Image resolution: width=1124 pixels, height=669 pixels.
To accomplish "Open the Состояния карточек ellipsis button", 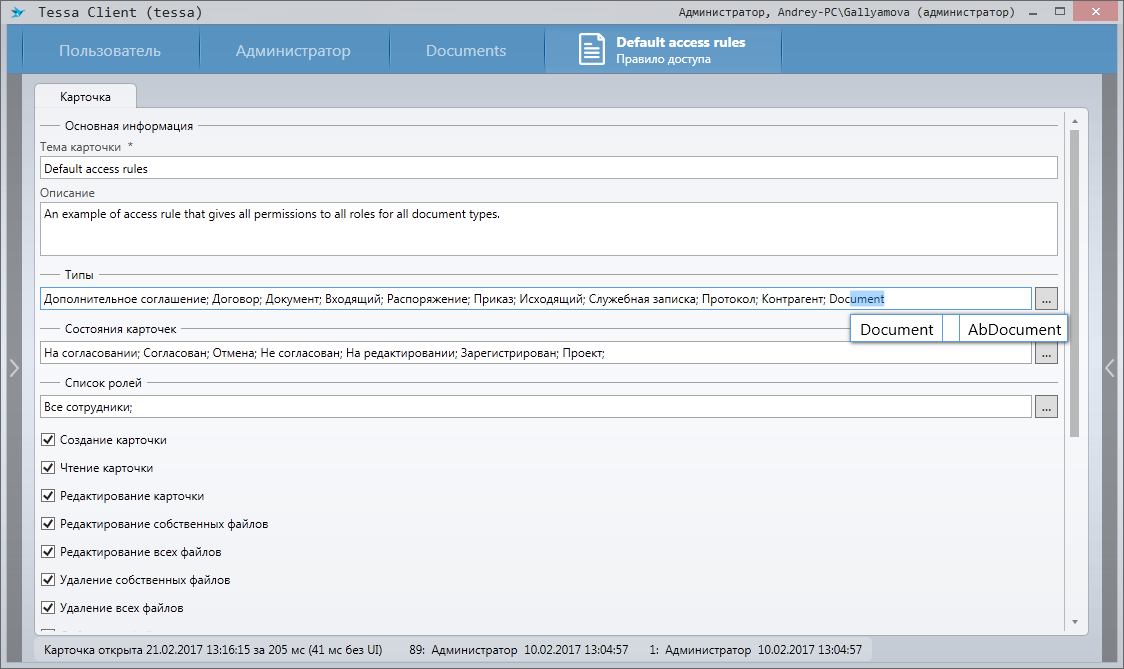I will (1045, 353).
